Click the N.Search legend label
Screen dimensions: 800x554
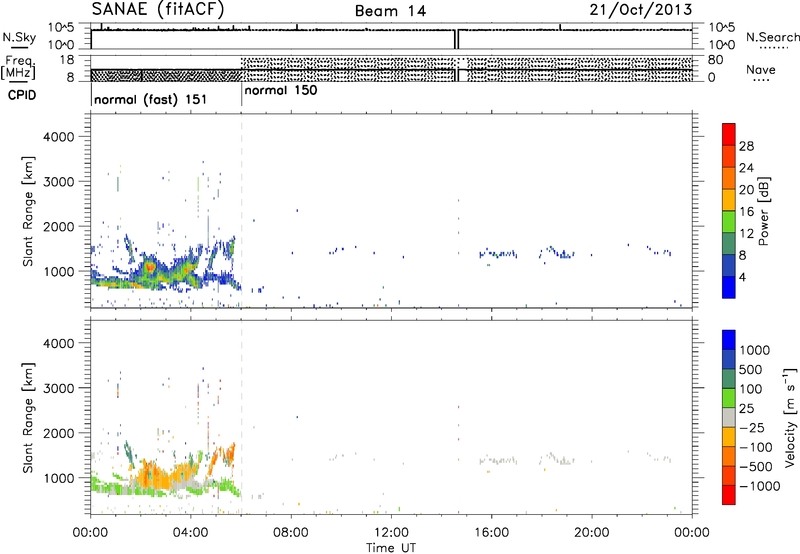pos(772,37)
